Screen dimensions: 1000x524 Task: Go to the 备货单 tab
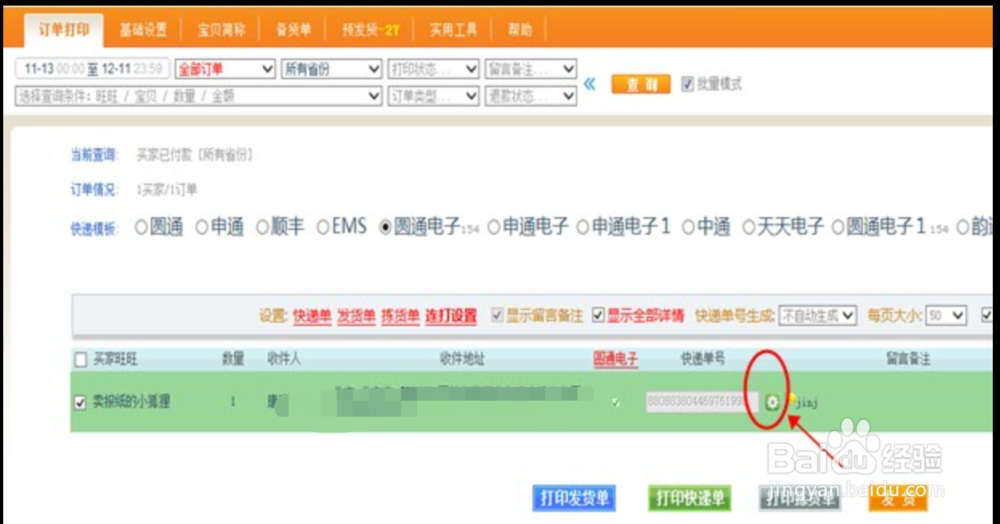[x=293, y=29]
